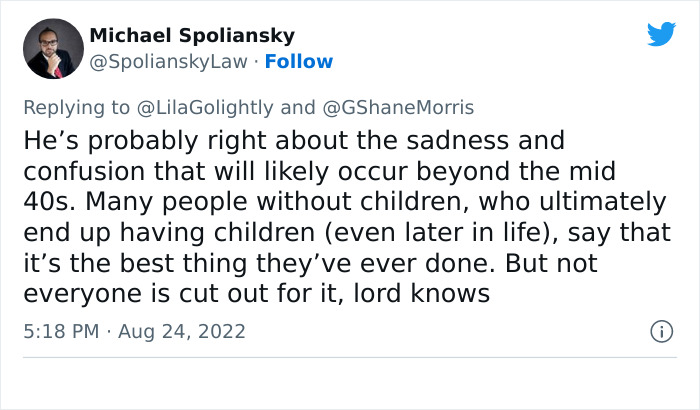Click the divider line below the timestamp
This screenshot has width=700, height=410.
click(350, 357)
